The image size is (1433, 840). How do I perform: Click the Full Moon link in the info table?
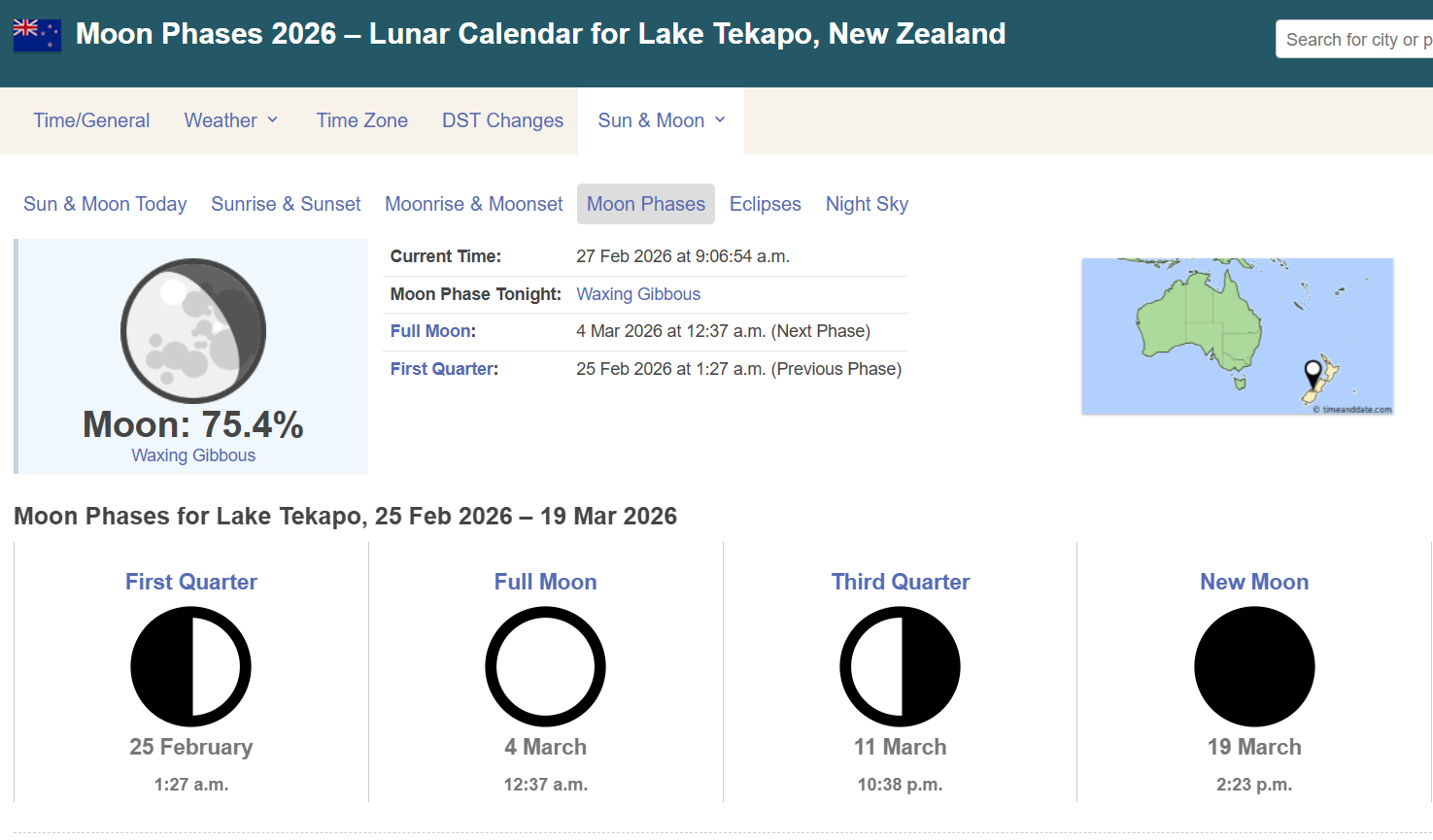tap(430, 331)
